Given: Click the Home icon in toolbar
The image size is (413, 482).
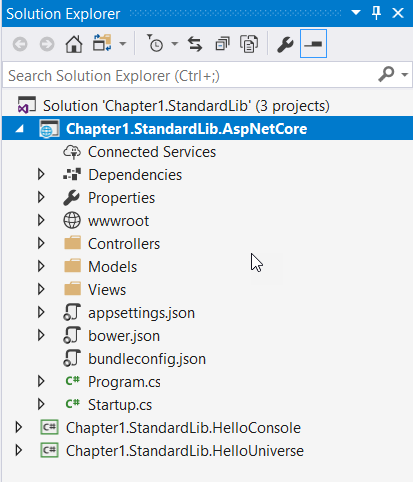Looking at the screenshot, I should tap(74, 44).
